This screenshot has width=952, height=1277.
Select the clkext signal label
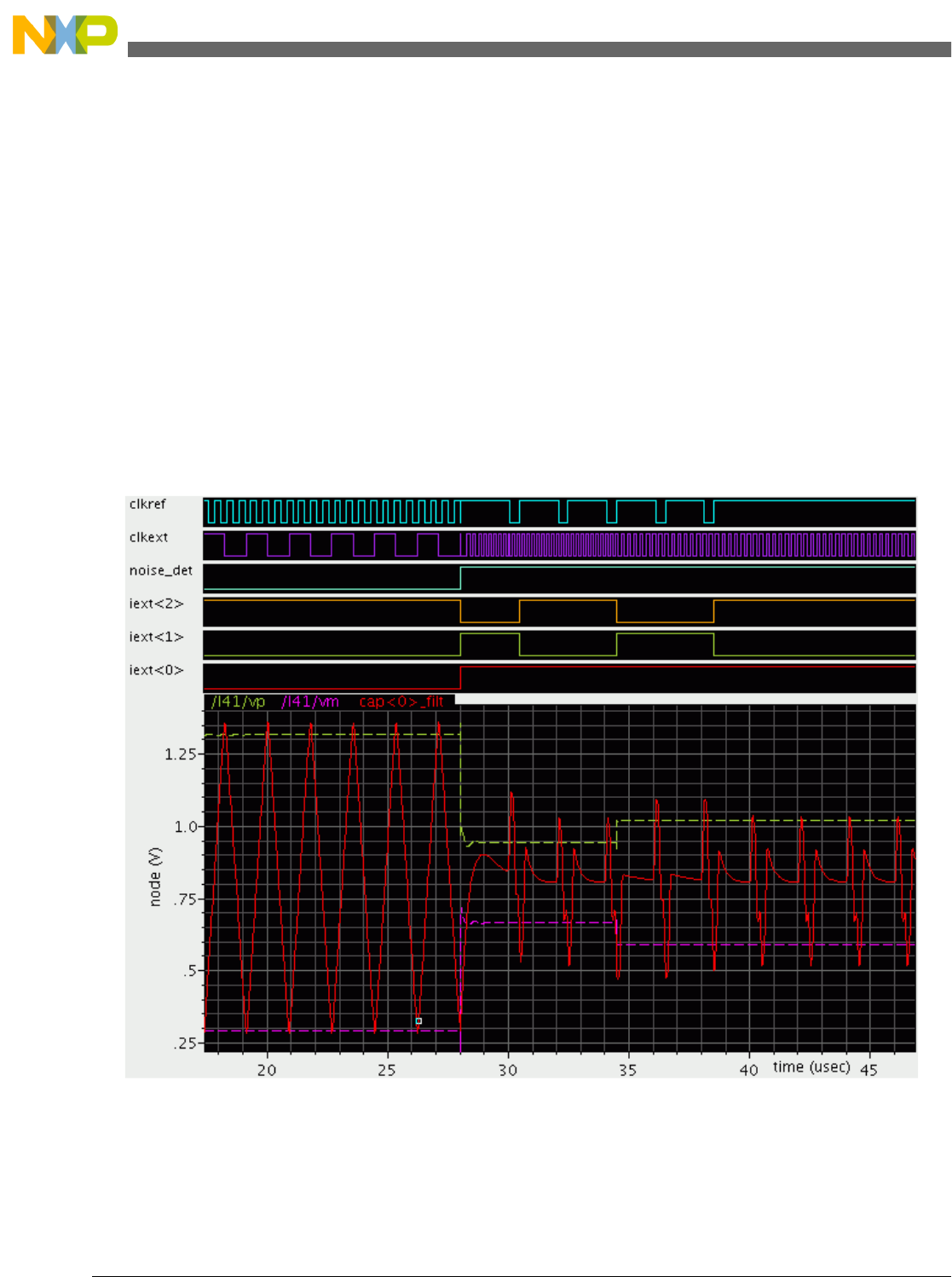tap(149, 537)
